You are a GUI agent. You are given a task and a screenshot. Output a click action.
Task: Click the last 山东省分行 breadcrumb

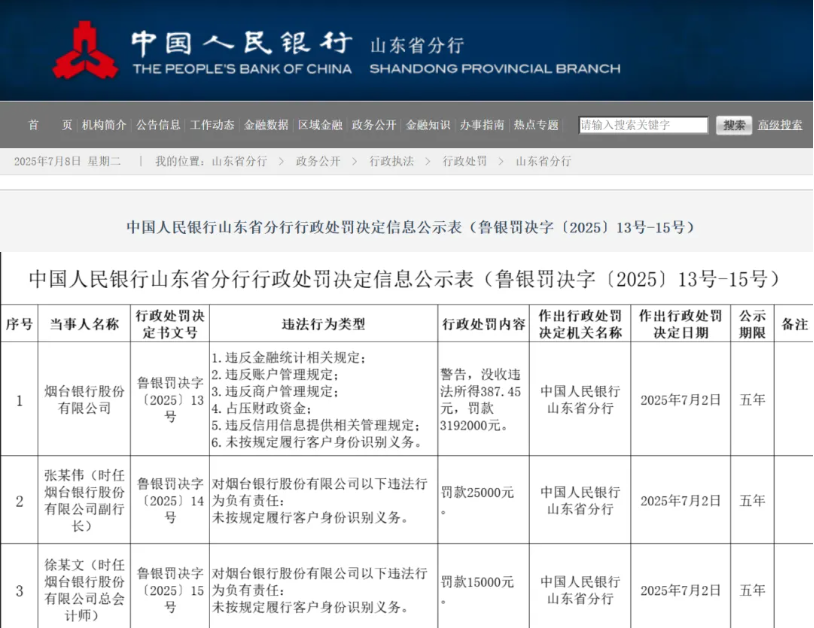pos(544,161)
